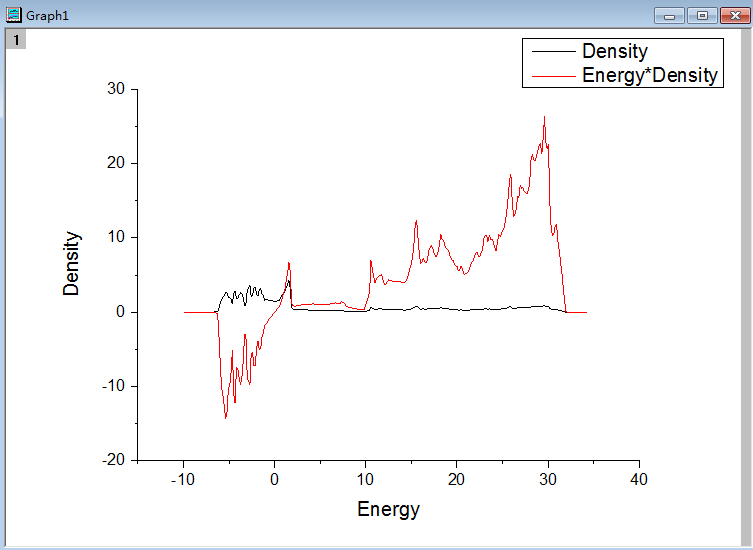Click the 40 tick label on X axis
Viewport: 753px width, 550px height.
(639, 480)
